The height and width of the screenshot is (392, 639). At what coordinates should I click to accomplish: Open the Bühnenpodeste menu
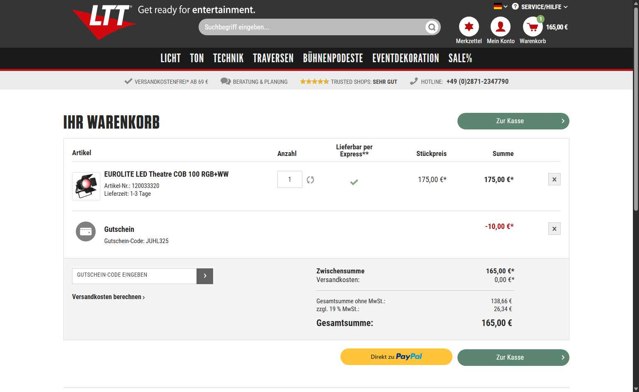[333, 58]
